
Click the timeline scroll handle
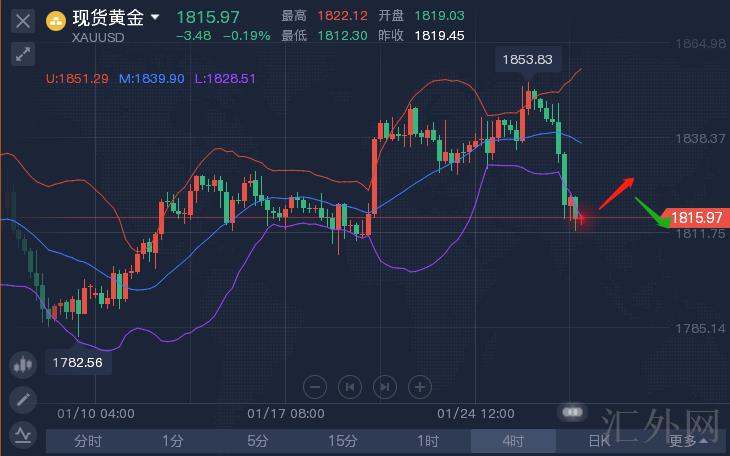coord(572,411)
